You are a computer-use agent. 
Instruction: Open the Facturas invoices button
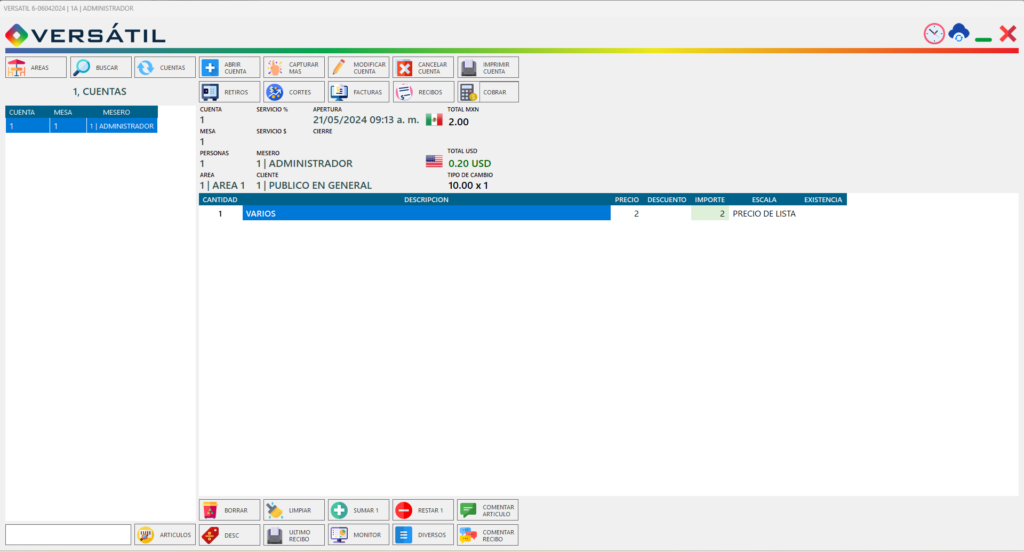pyautogui.click(x=359, y=92)
